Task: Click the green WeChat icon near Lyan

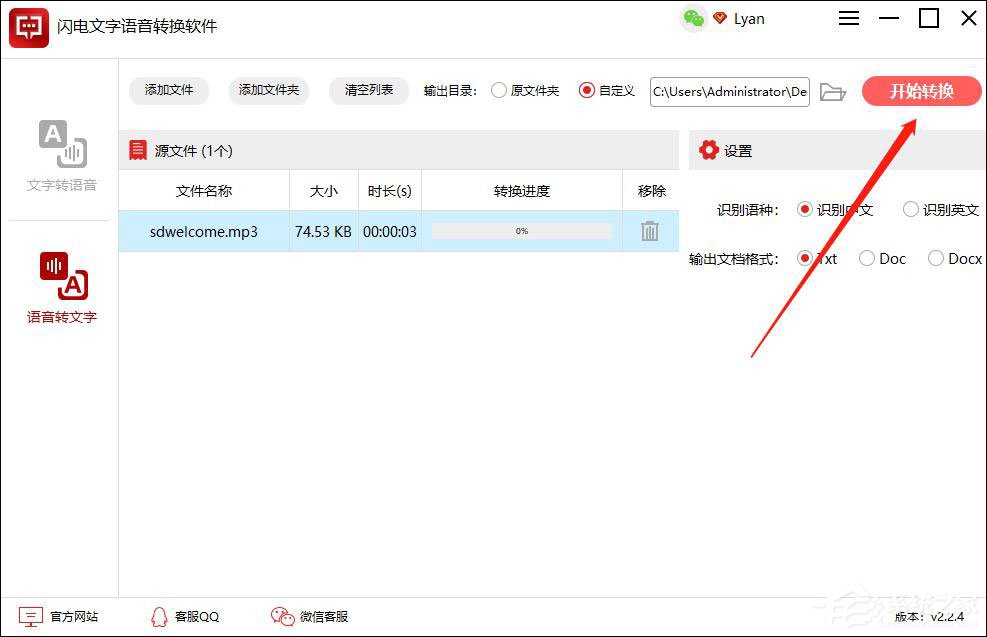Action: [x=694, y=18]
